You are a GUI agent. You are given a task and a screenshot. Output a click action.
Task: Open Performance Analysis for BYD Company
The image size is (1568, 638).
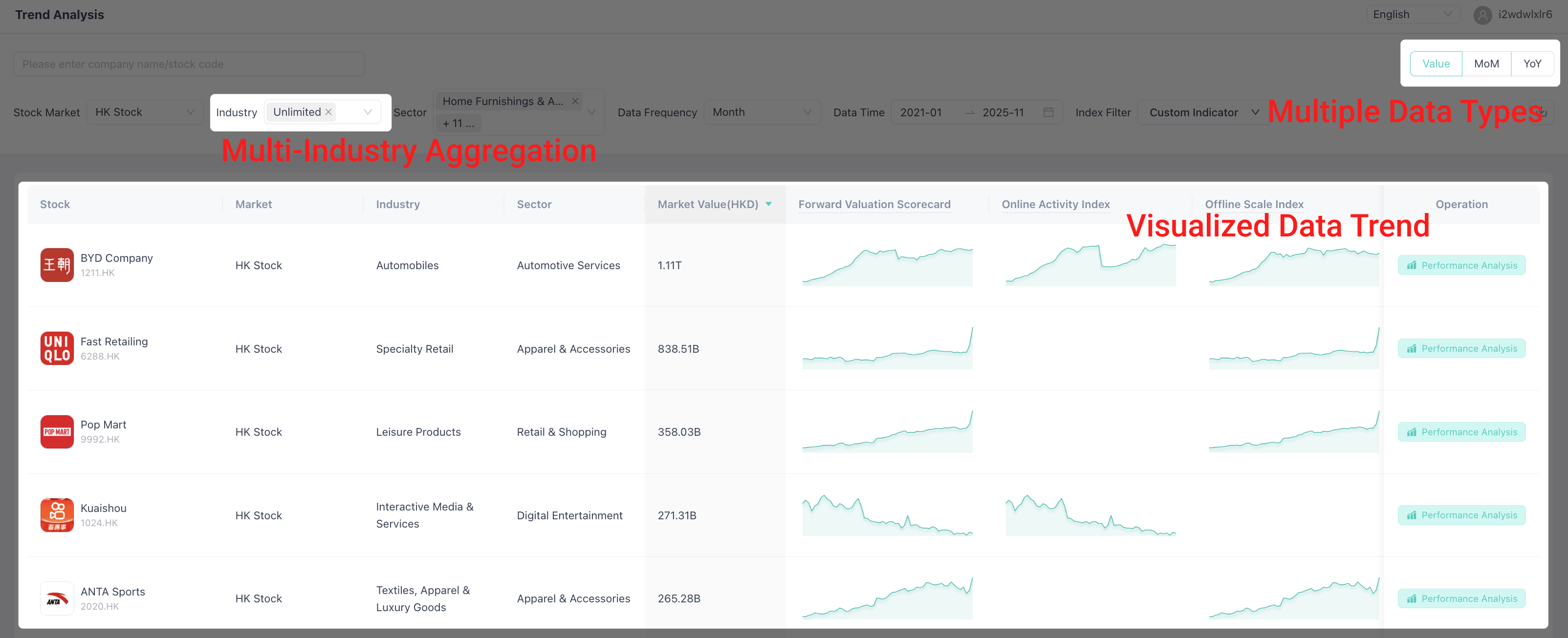point(1461,265)
